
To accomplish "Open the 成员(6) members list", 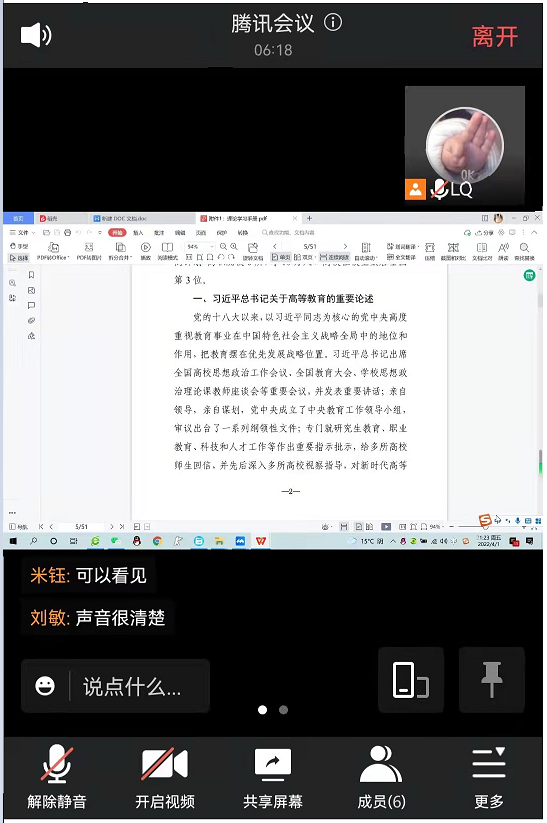I will coord(381,778).
